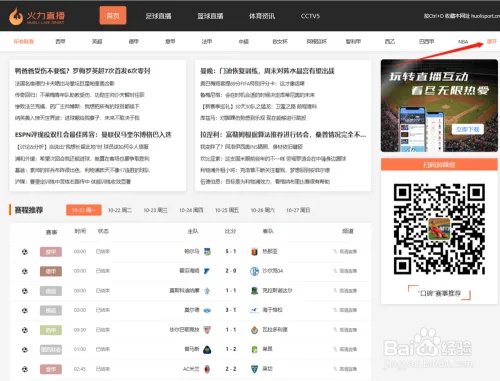Click the away team crest in 2-2 match
Image resolution: width=500 pixels, height=381 pixels.
point(254,369)
